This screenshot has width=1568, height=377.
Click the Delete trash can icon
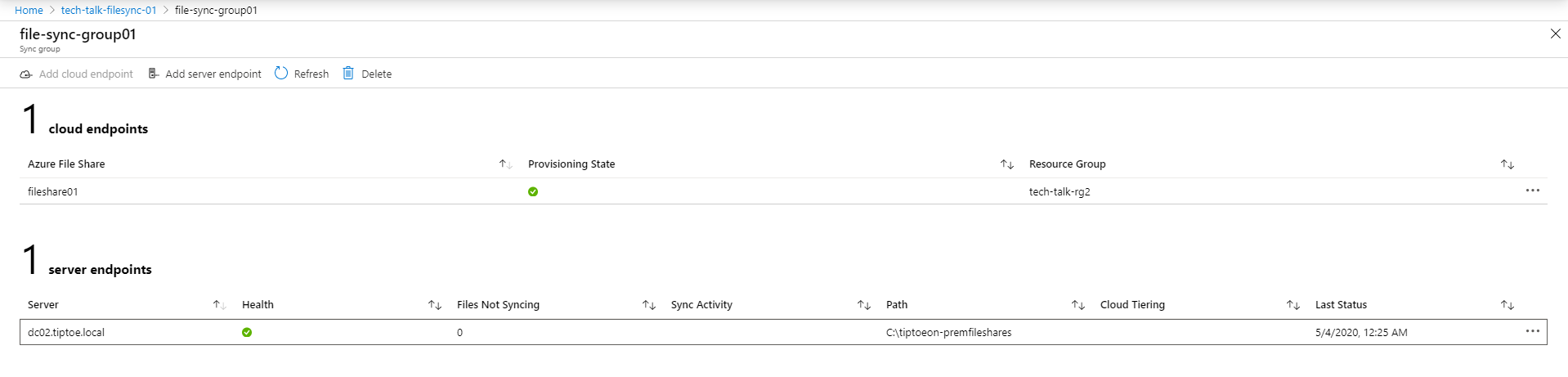coord(348,73)
